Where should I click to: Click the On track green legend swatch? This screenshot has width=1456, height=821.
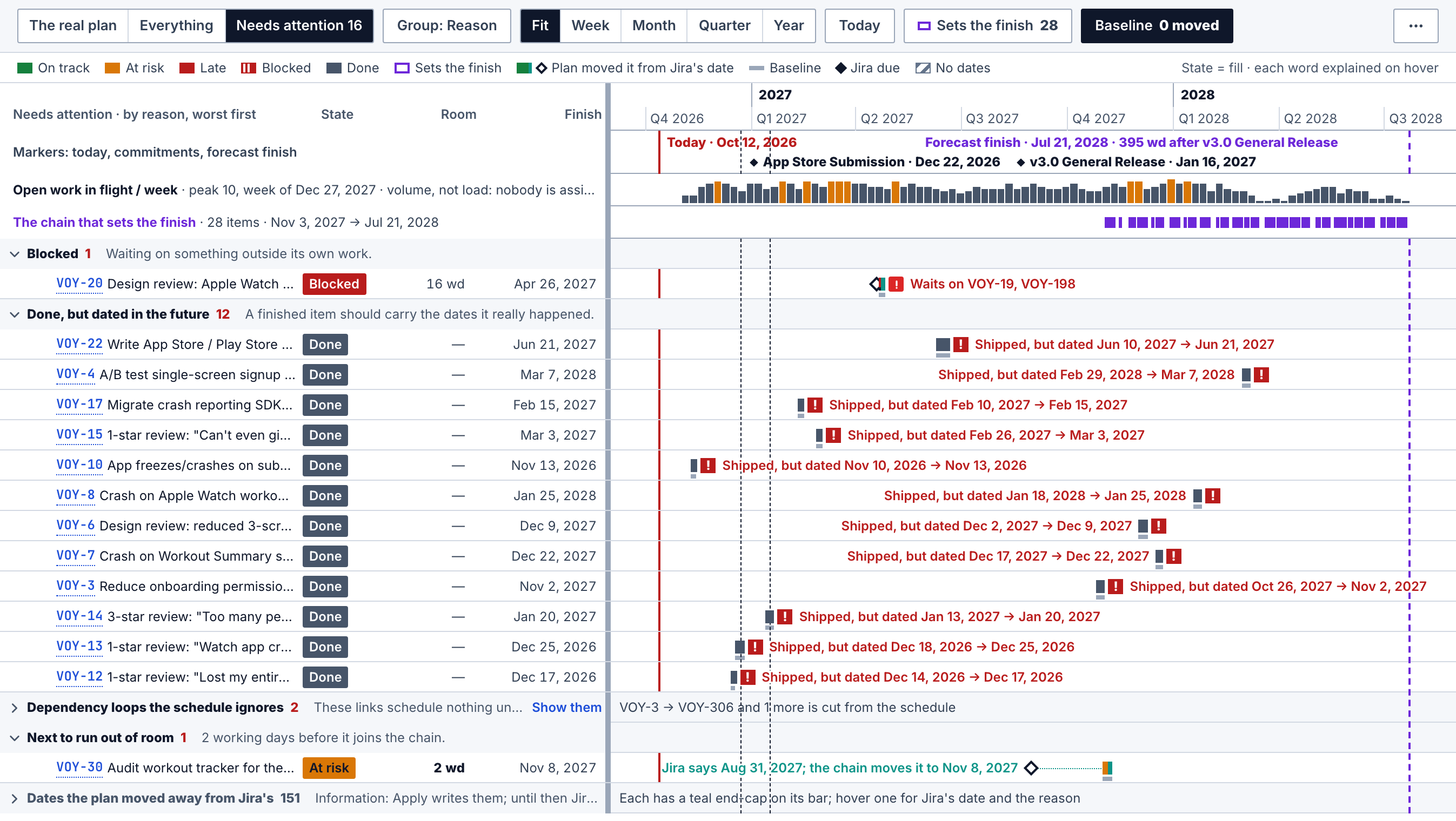(25, 68)
